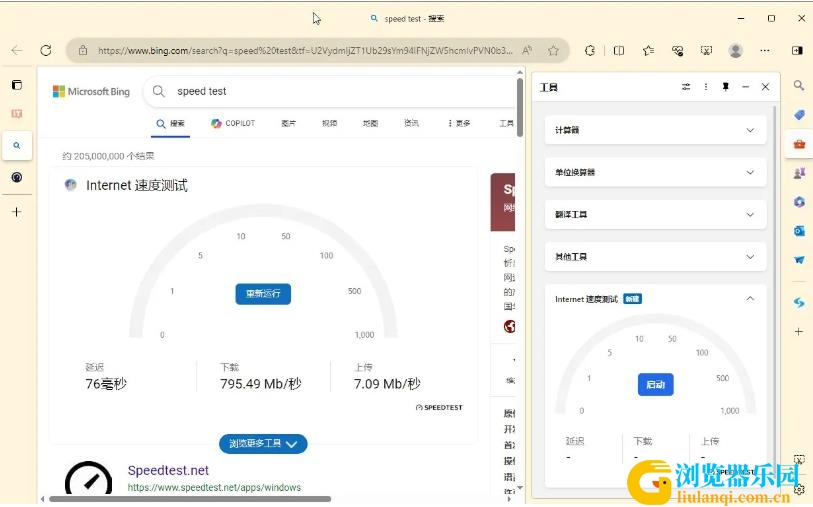Click the Microsoft Bing logo
This screenshot has height=507, width=813.
coord(91,92)
